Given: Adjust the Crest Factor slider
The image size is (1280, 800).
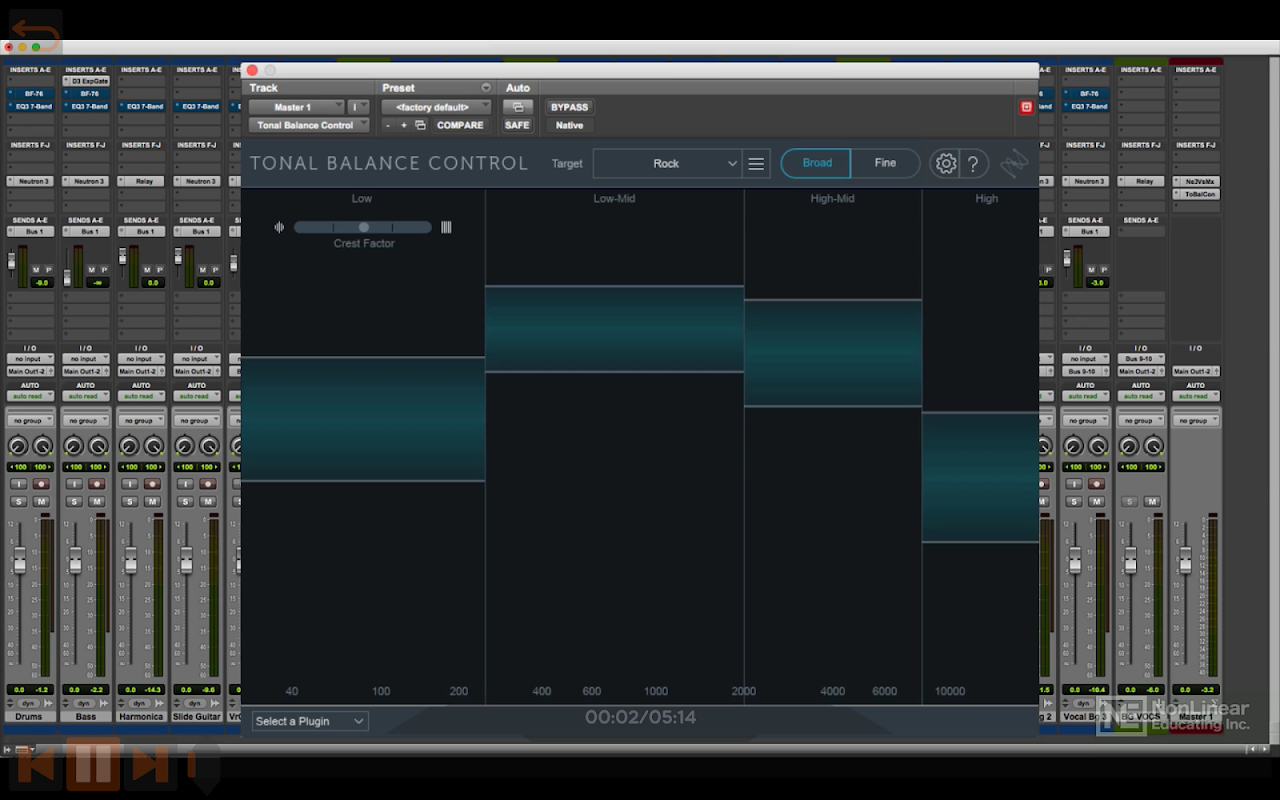Looking at the screenshot, I should (363, 227).
